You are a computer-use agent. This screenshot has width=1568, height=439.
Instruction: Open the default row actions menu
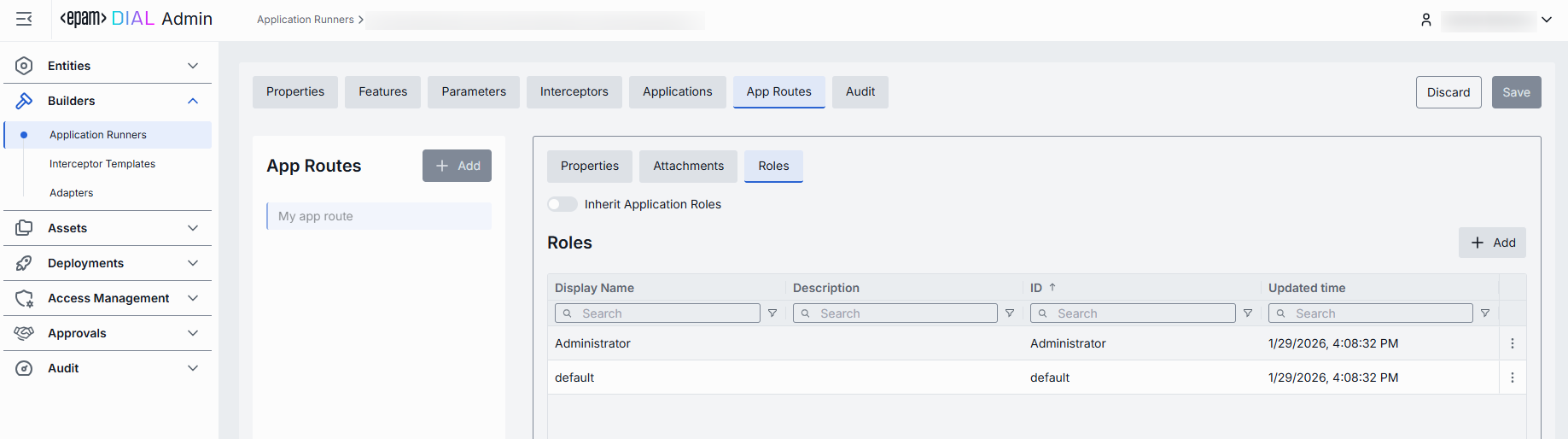1513,378
